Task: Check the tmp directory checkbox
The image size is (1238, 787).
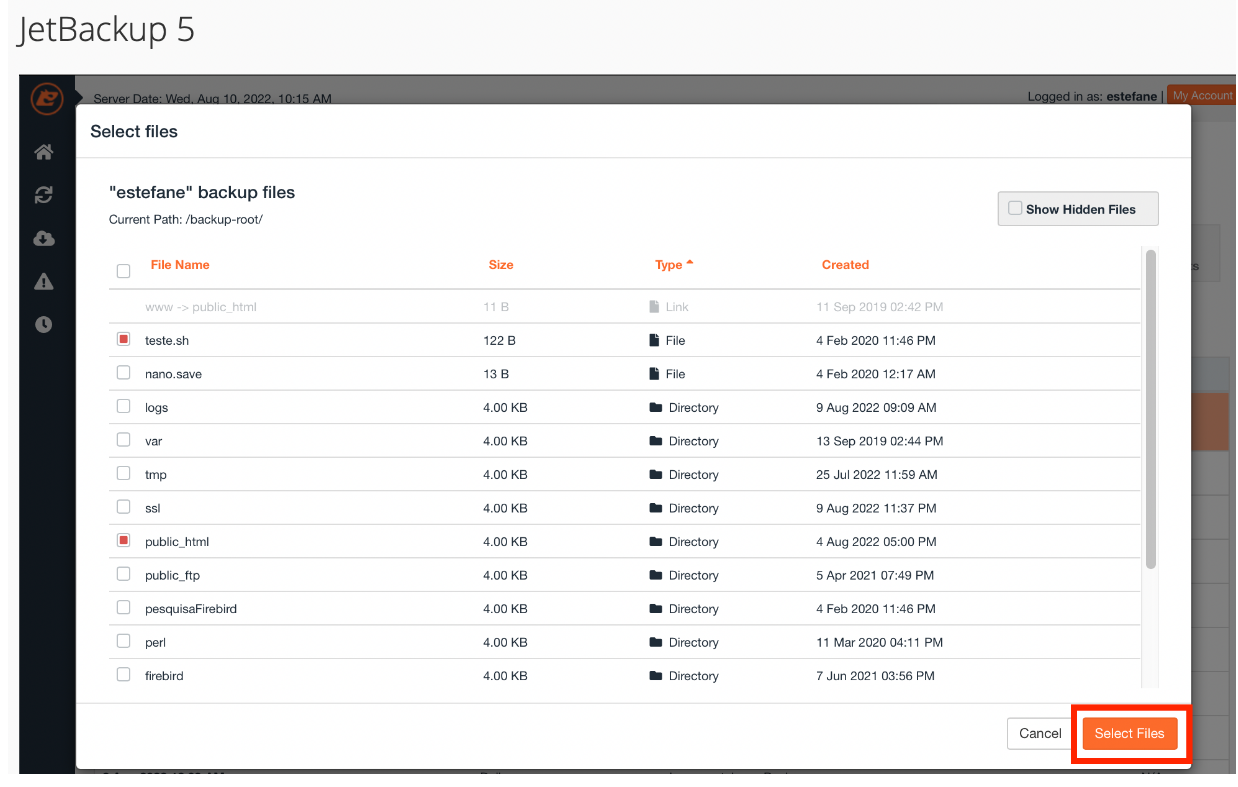Action: pyautogui.click(x=124, y=473)
